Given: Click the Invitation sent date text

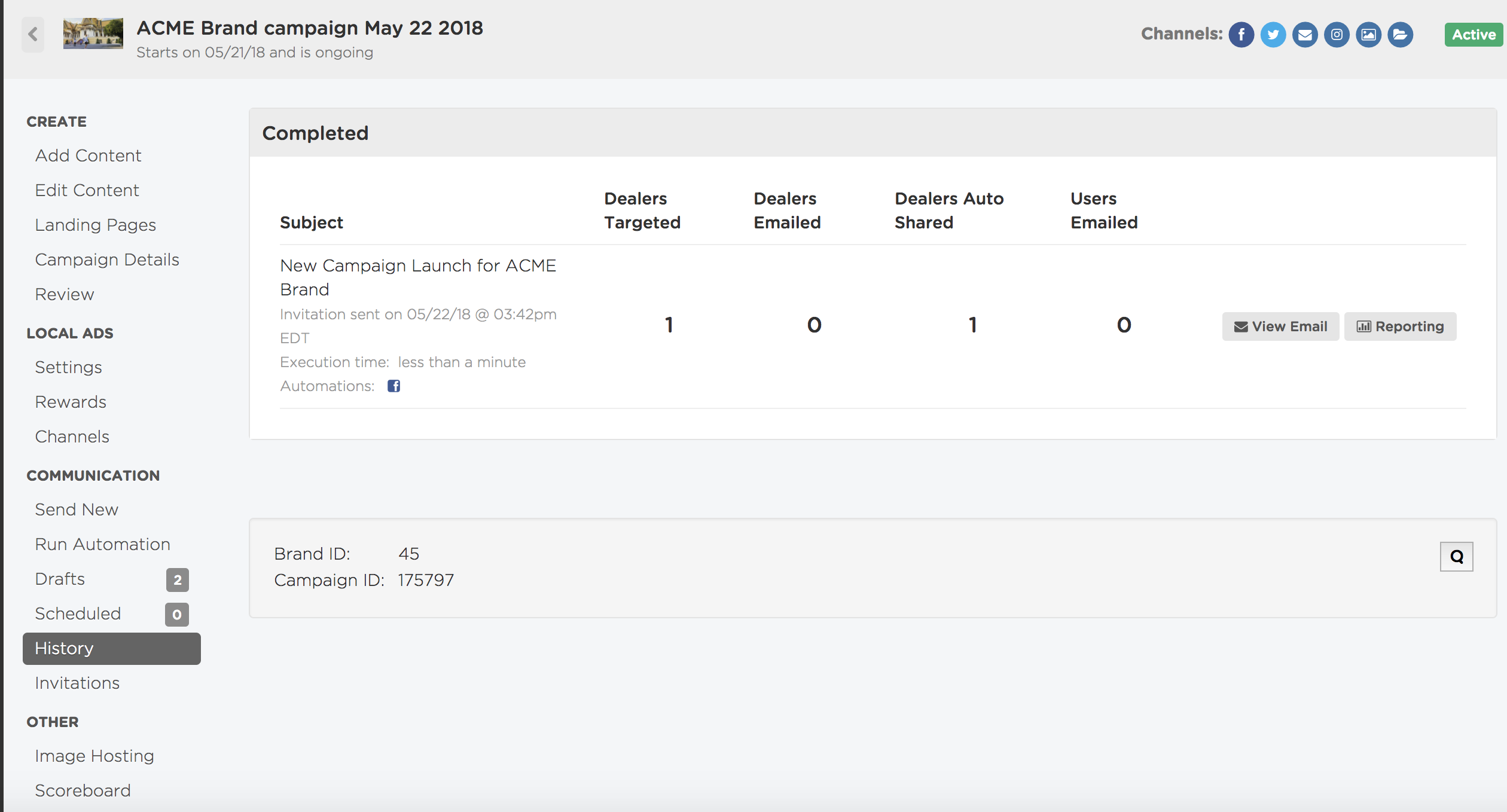Looking at the screenshot, I should (418, 326).
